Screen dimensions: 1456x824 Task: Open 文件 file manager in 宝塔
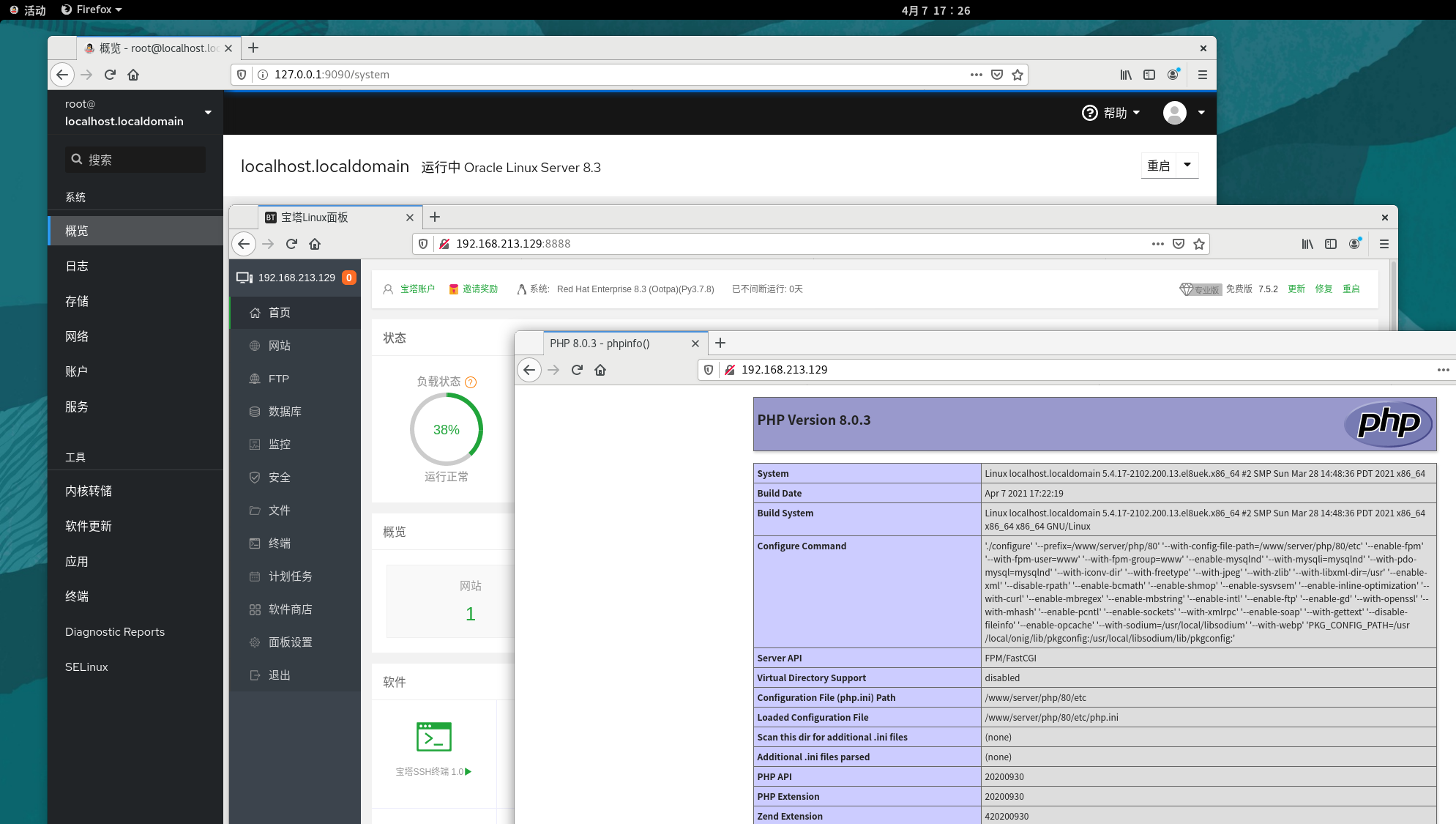[x=280, y=510]
